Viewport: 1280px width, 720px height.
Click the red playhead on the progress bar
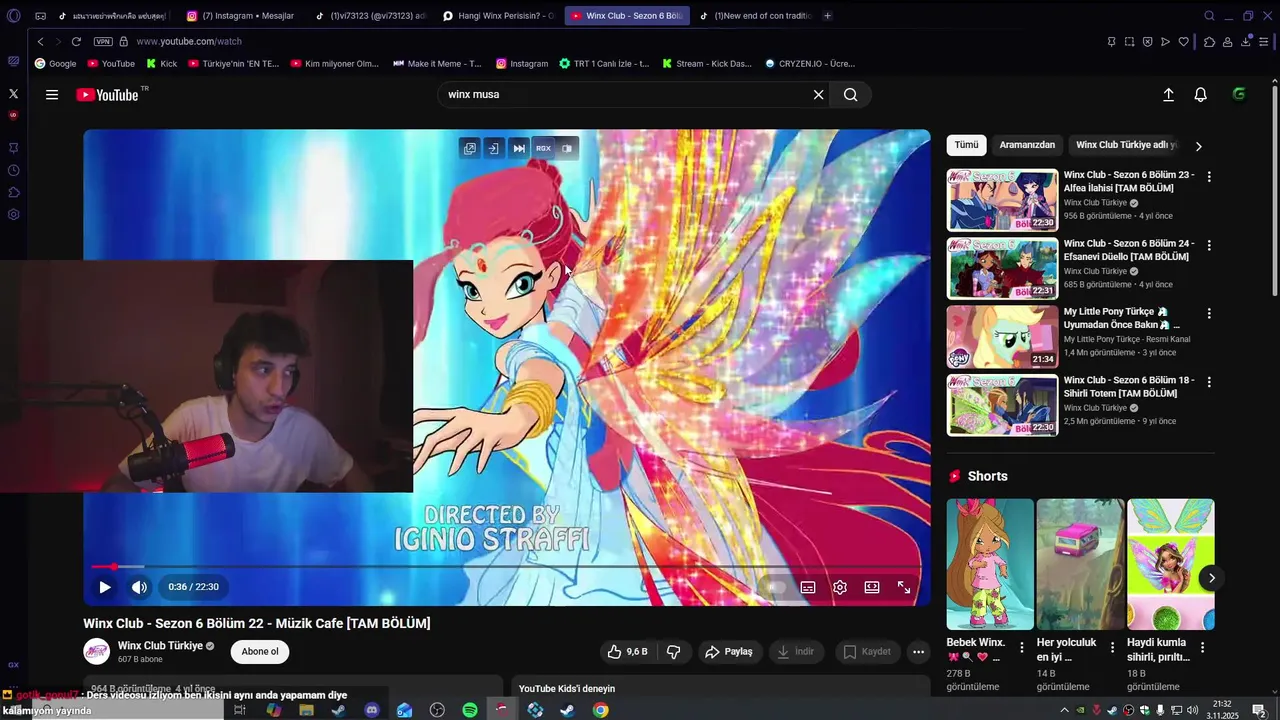114,567
